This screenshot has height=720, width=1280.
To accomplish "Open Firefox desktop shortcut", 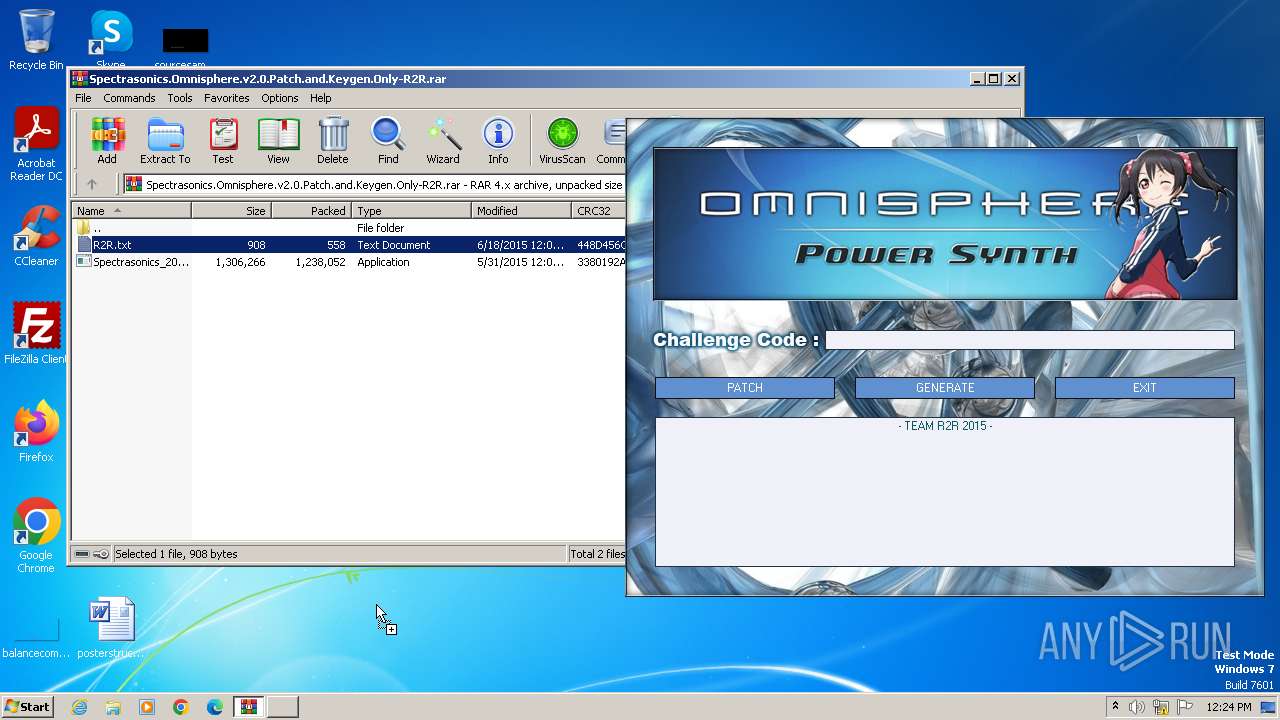I will pyautogui.click(x=36, y=432).
